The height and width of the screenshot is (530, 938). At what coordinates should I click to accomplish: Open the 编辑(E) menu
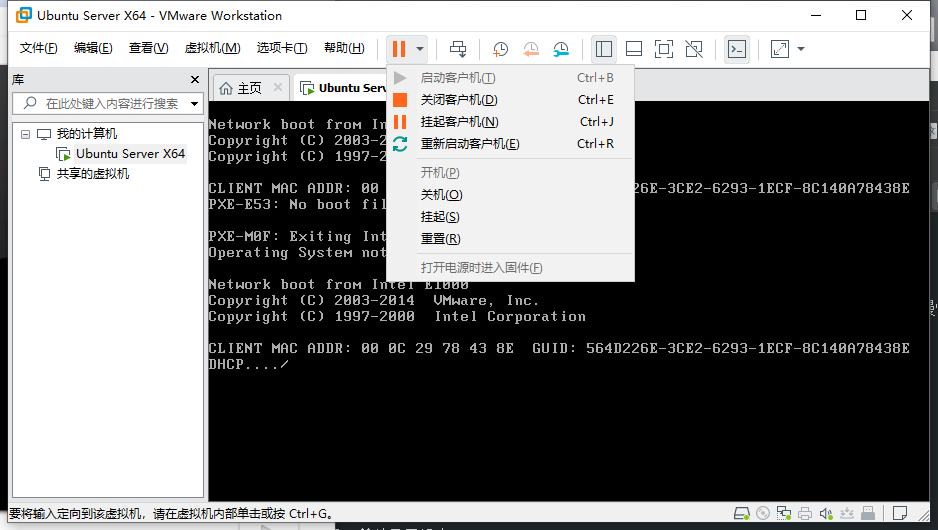click(x=93, y=48)
